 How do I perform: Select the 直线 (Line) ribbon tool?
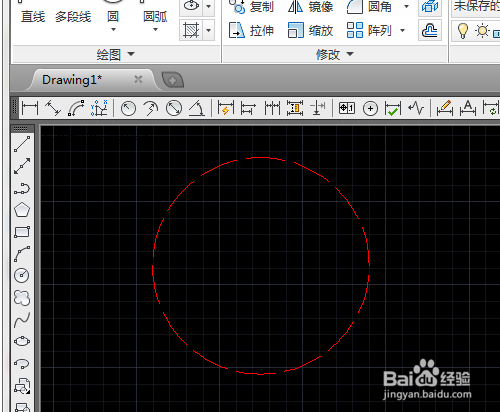33,17
